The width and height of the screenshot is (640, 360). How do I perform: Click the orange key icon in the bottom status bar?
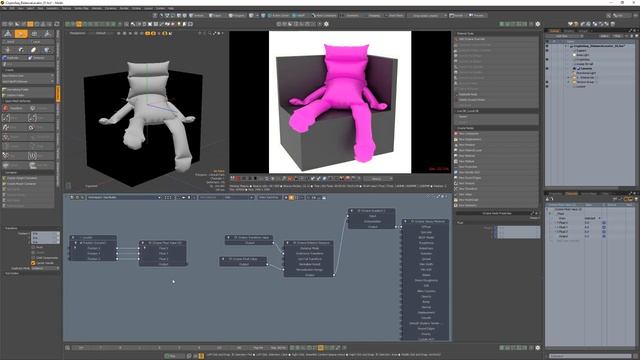coord(201,356)
